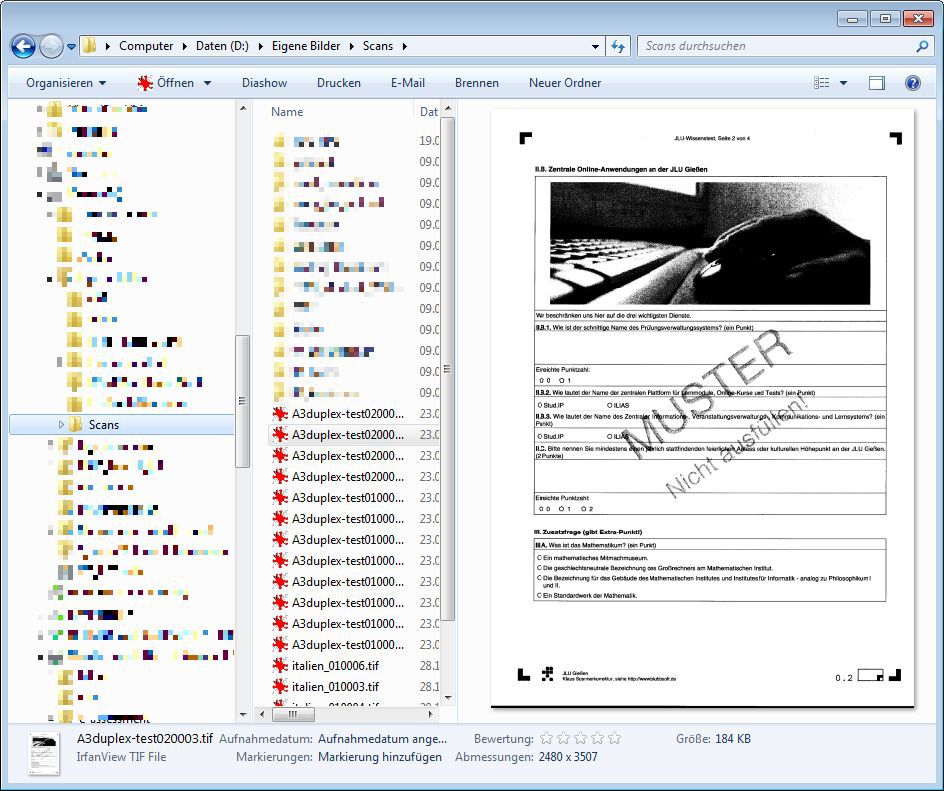Click the change view icon in toolbar
Viewport: 944px width, 791px height.
pos(822,83)
